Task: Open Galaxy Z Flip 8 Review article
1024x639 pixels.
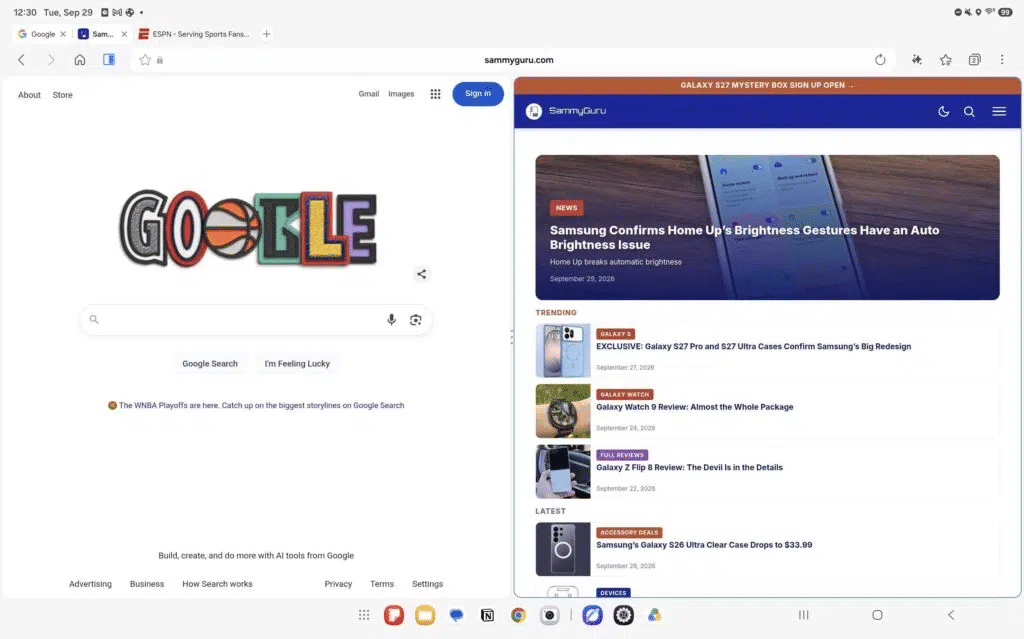Action: (689, 467)
